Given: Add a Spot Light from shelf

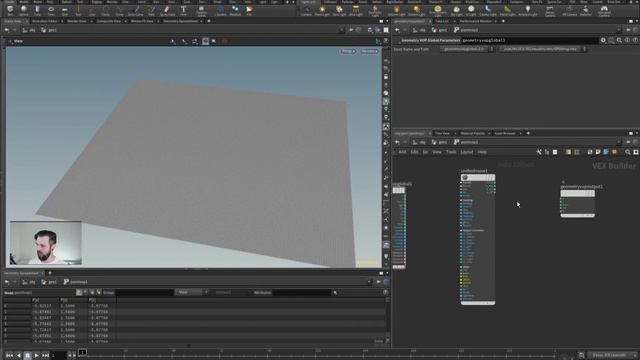Looking at the screenshot, I should (x=339, y=10).
